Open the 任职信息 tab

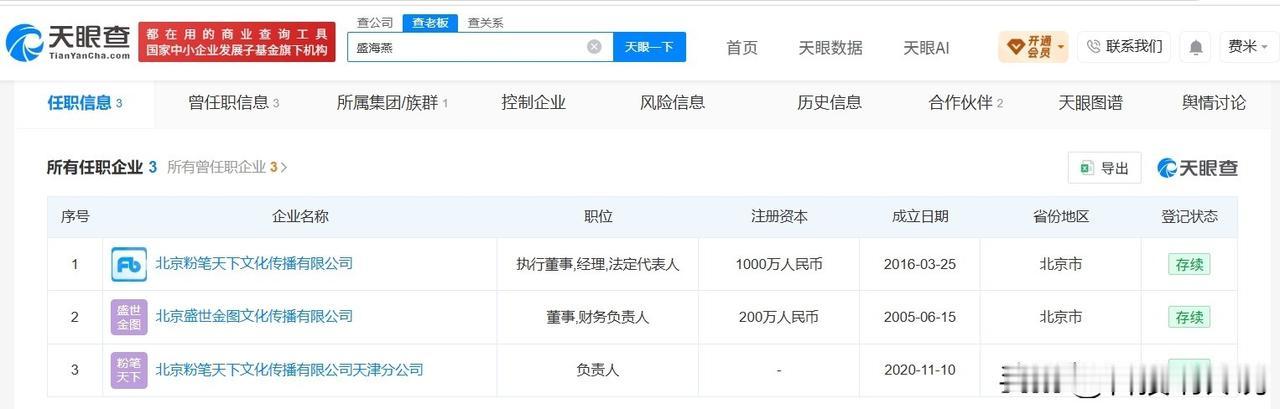click(x=84, y=103)
